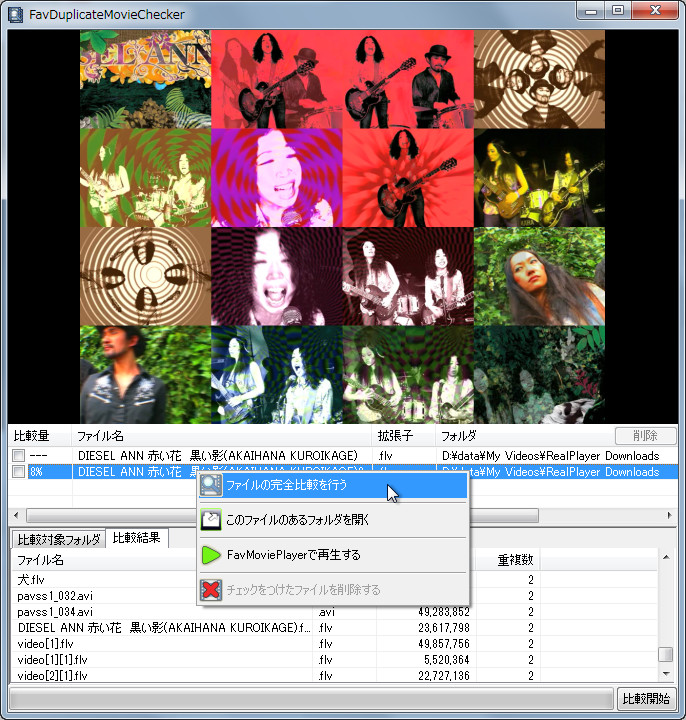
Task: Choose ファイルの完全比較を行う from the context menu
Action: tap(333, 485)
